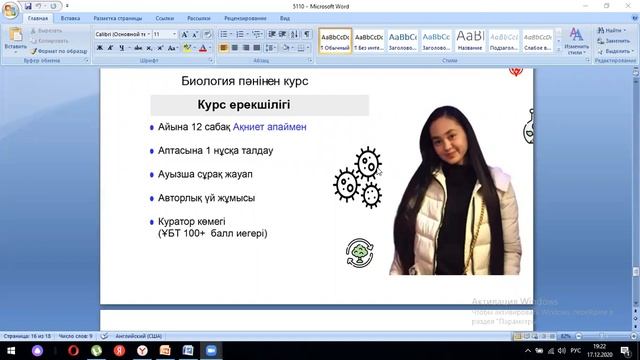Apply the Обычный style
Image resolution: width=640 pixels, height=360 pixels.
tap(335, 41)
